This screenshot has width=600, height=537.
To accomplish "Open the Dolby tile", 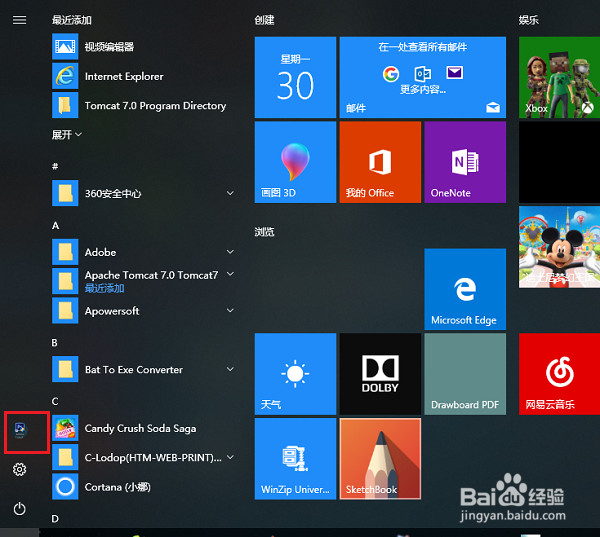I will click(x=380, y=374).
